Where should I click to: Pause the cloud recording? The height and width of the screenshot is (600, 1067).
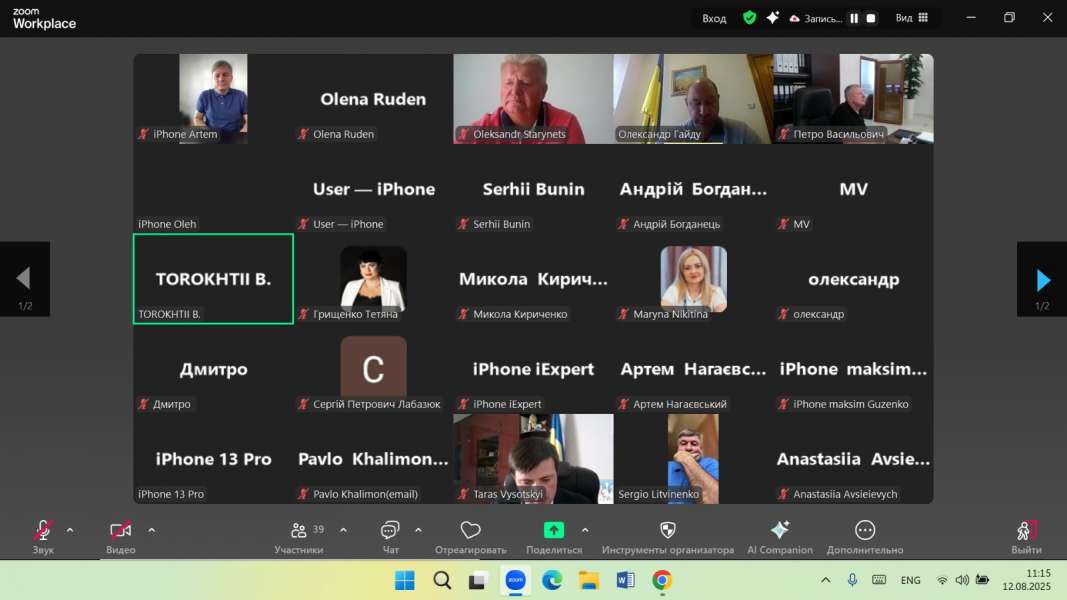854,18
